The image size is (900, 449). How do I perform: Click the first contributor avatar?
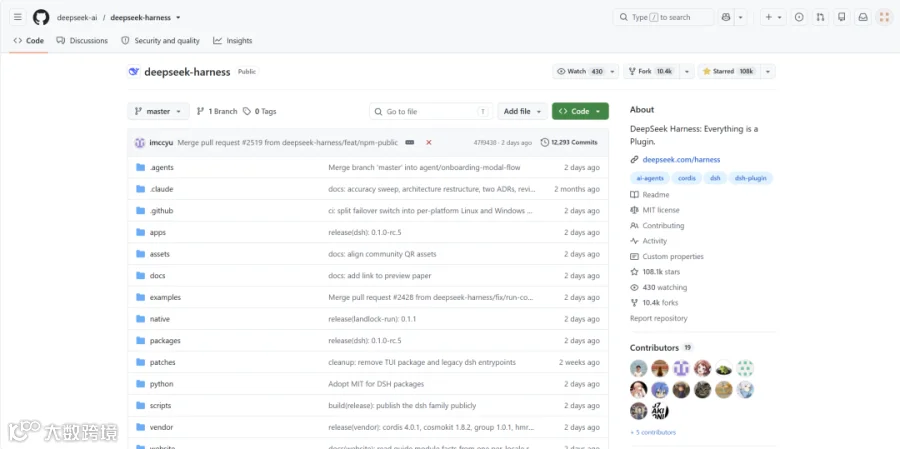tap(638, 369)
